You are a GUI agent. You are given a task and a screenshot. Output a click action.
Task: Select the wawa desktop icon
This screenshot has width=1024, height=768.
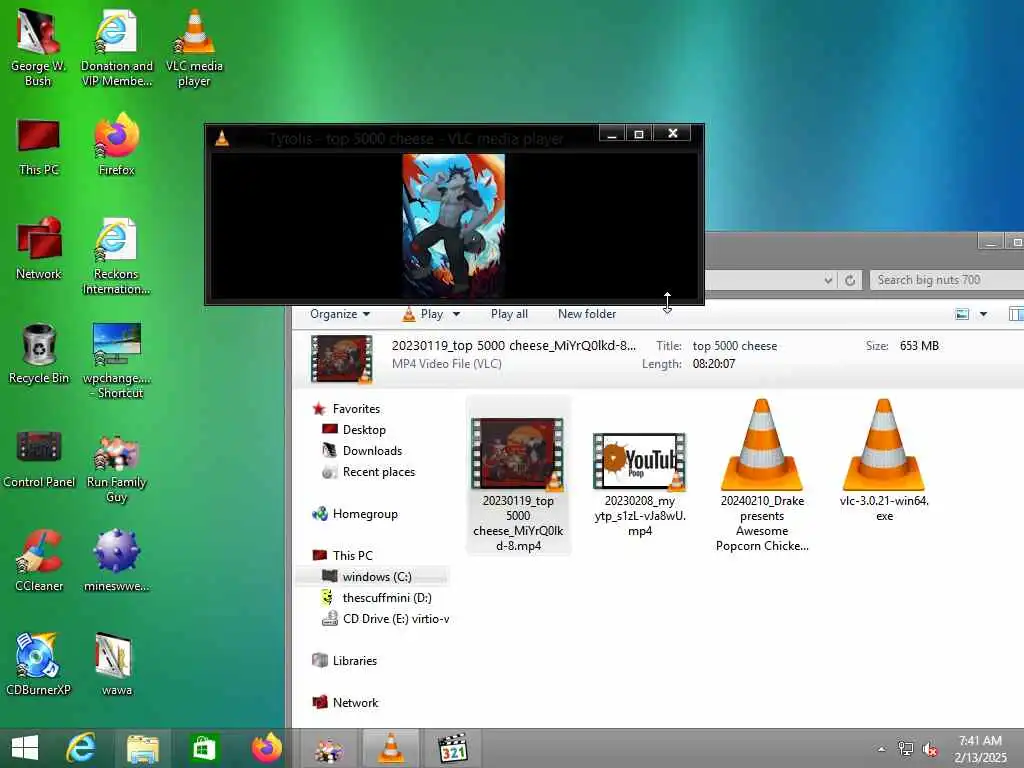click(116, 664)
